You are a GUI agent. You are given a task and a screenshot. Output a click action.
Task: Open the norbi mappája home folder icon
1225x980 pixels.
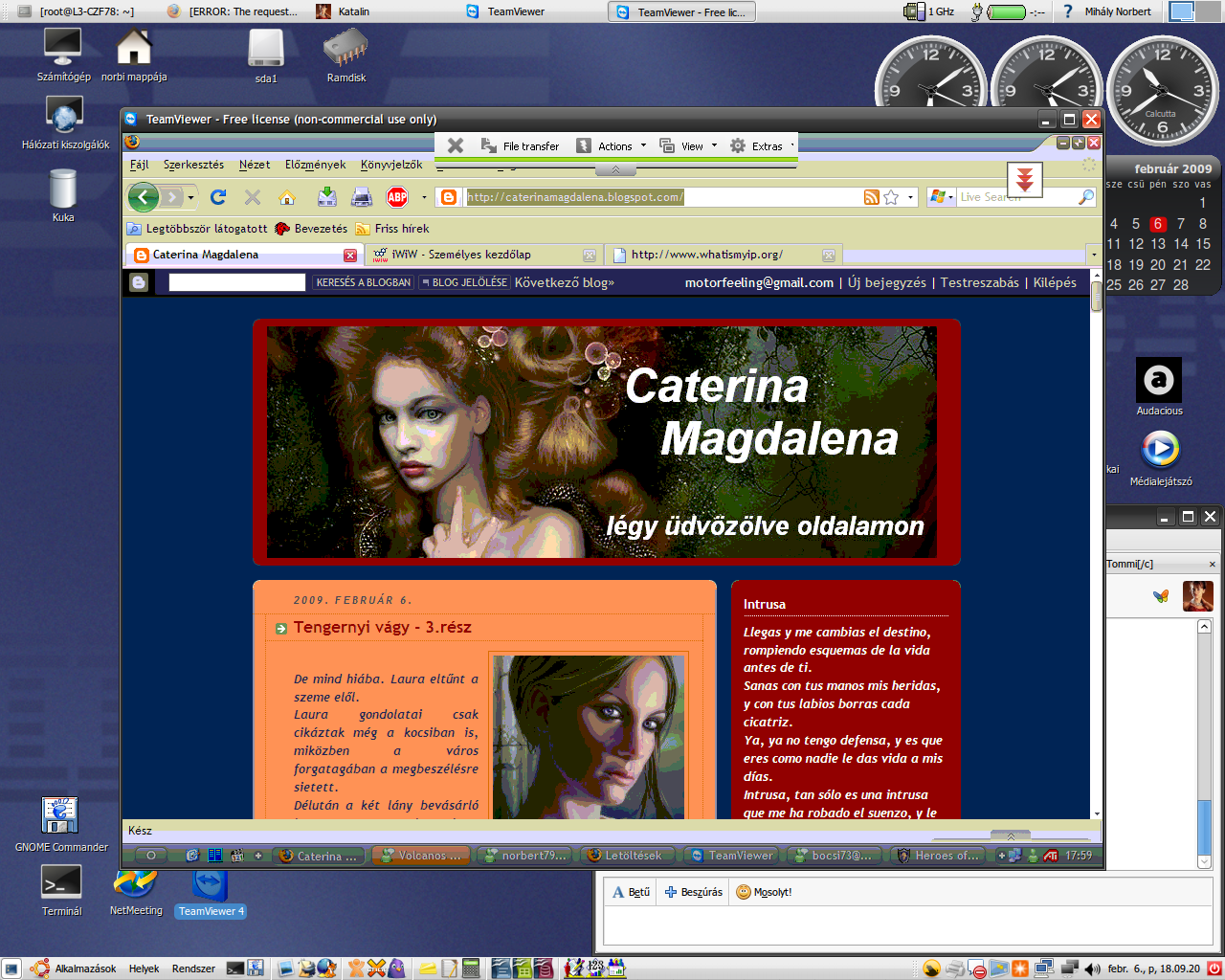pyautogui.click(x=134, y=55)
